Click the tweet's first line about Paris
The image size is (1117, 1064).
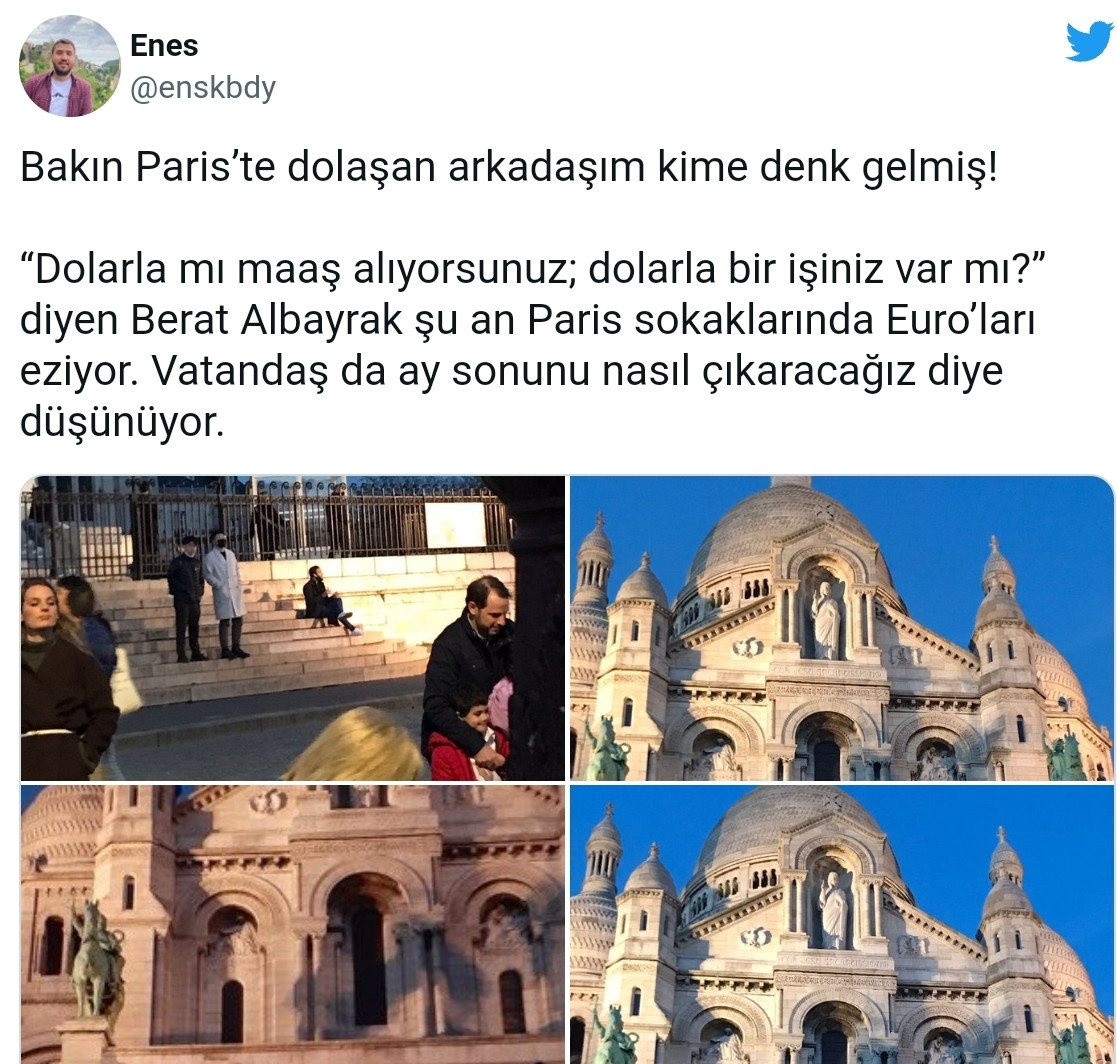click(509, 168)
